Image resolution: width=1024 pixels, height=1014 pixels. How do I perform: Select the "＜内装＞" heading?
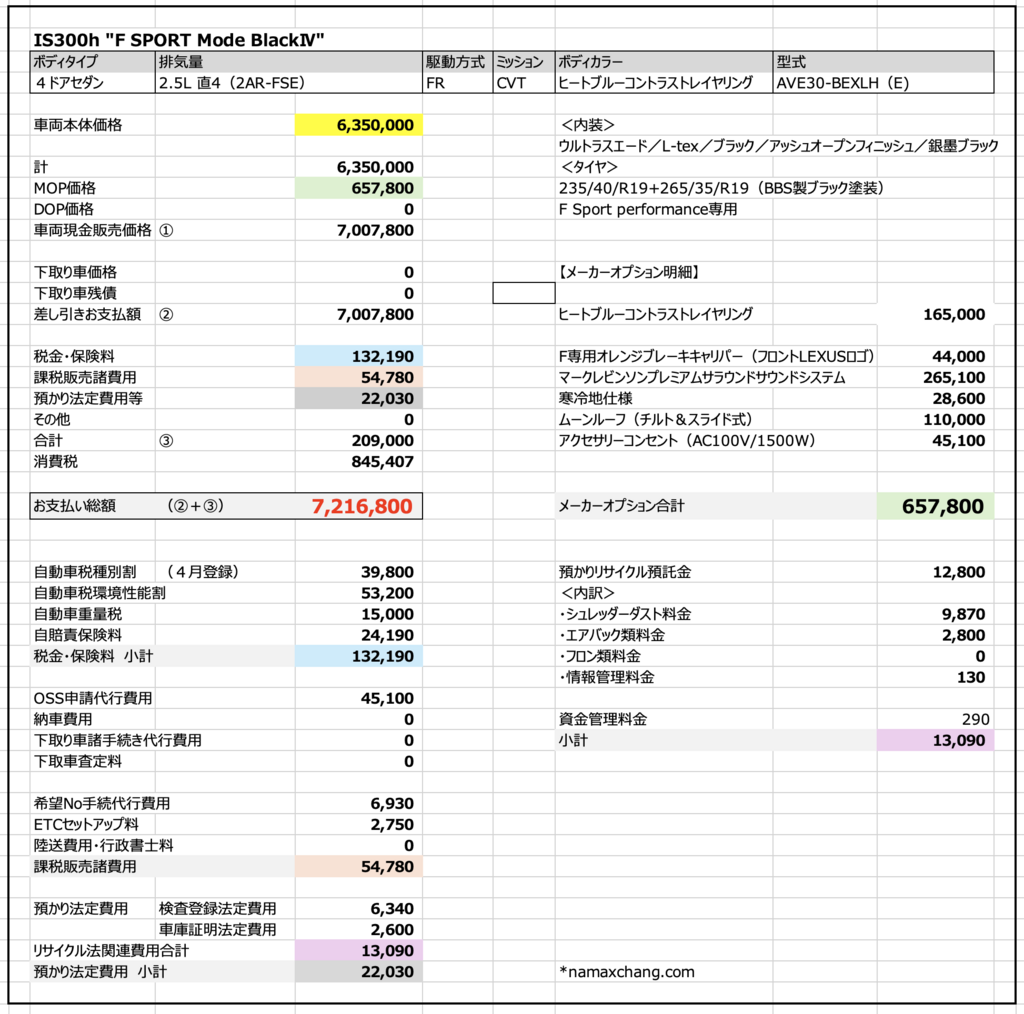point(588,125)
